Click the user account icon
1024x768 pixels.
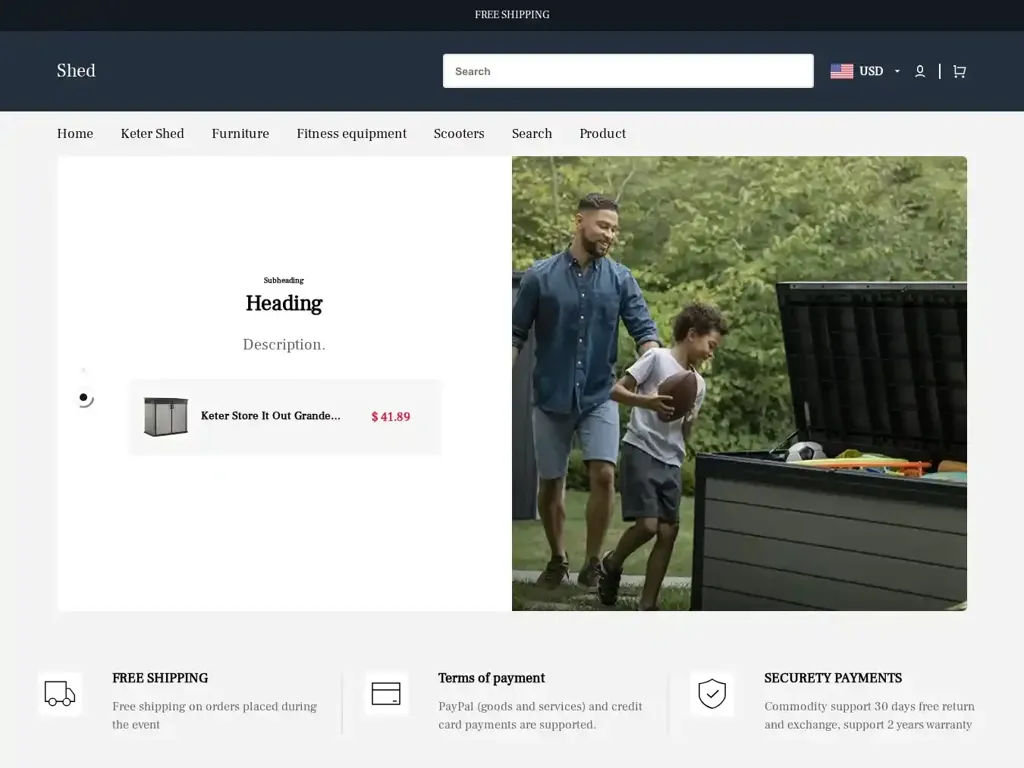pos(920,71)
